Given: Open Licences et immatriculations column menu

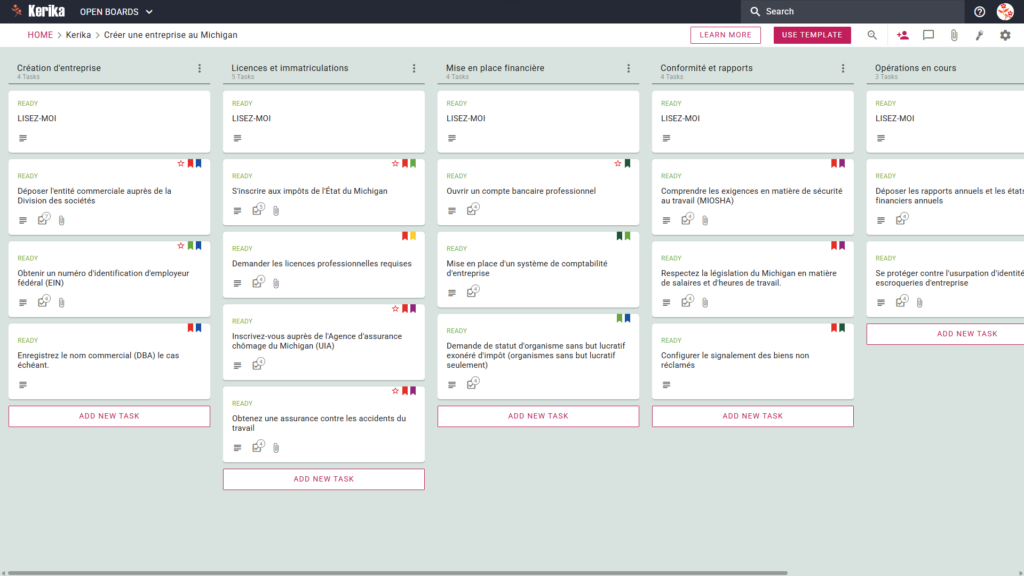Looking at the screenshot, I should click(413, 68).
